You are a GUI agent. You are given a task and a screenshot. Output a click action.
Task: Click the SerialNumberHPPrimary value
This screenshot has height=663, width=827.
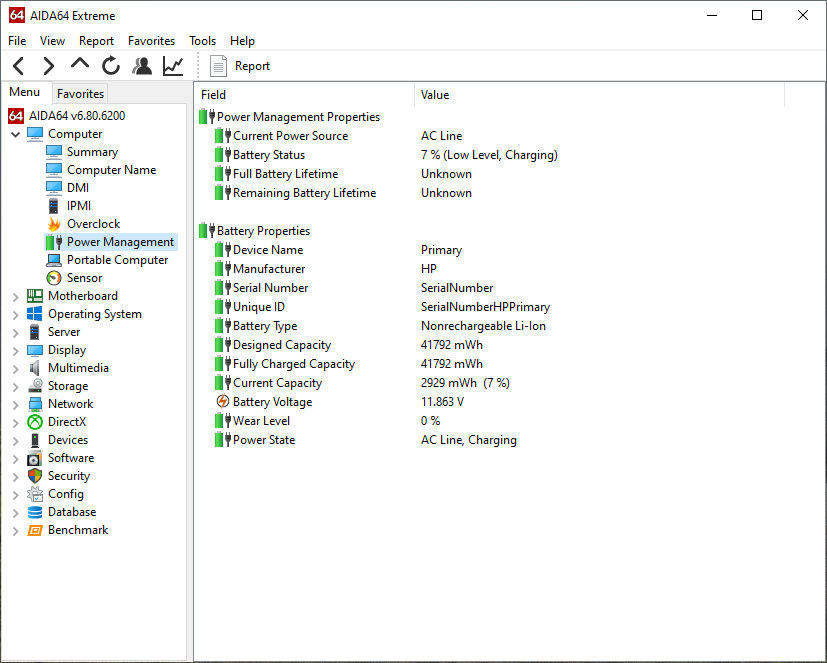point(485,307)
